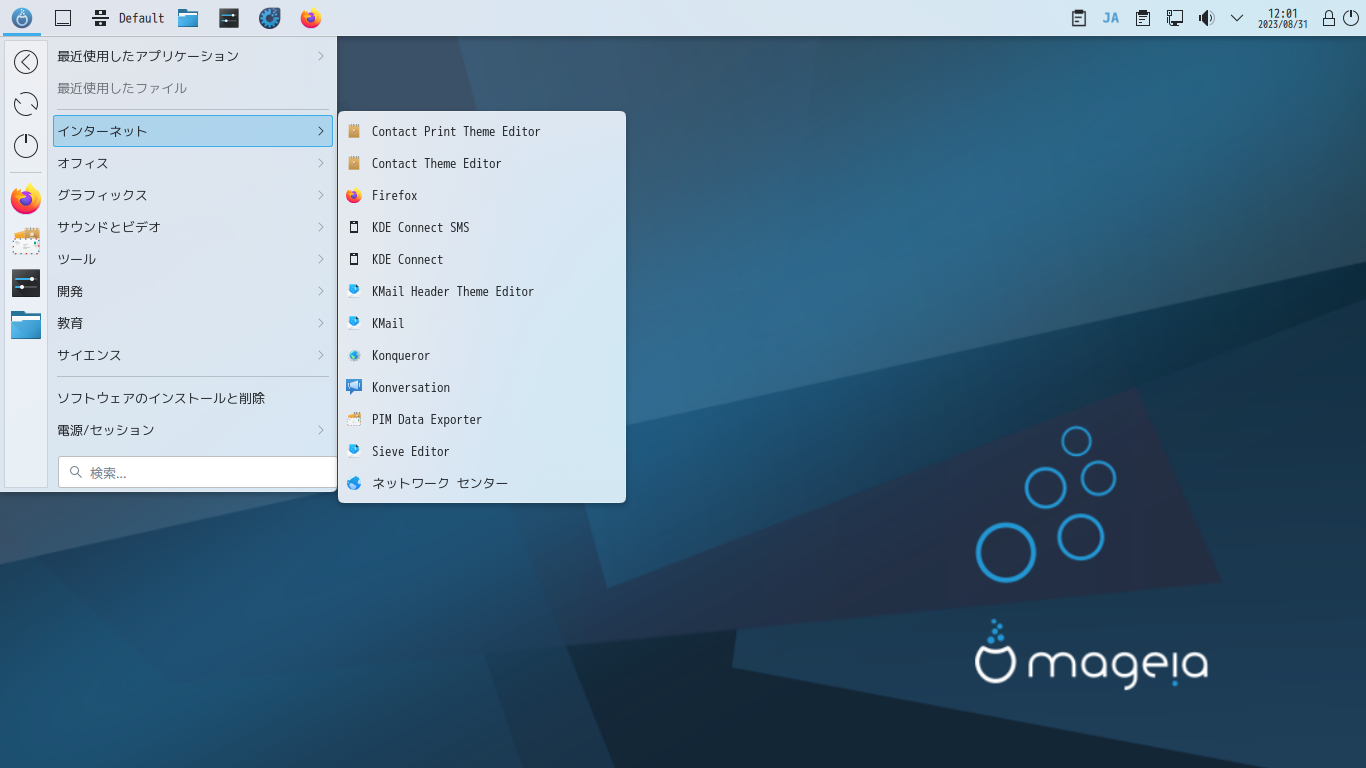Click the 検索 search field
The height and width of the screenshot is (768, 1366).
[197, 473]
